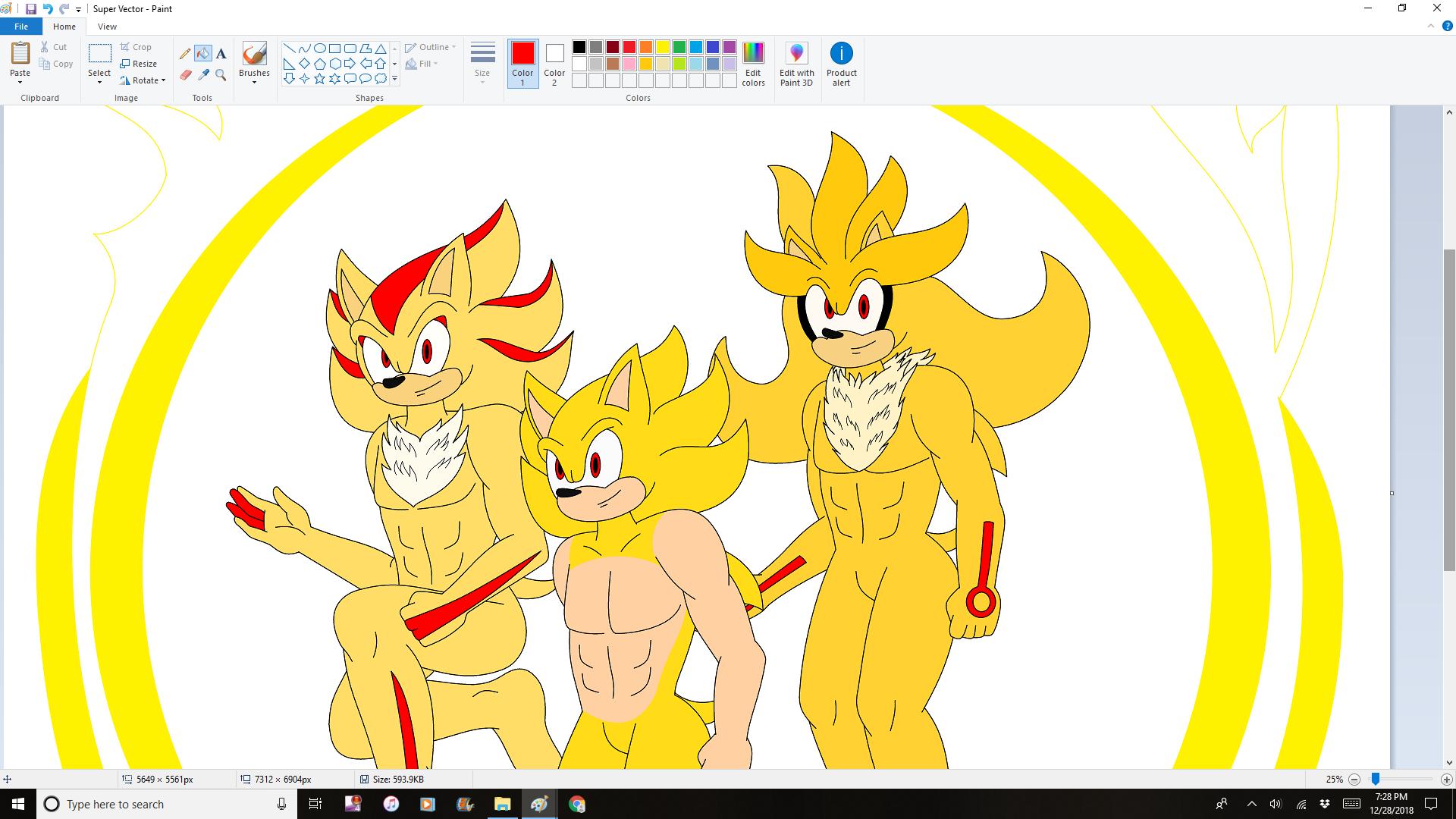Open Customize Quick Access Toolbar dropdown
Screen dimensions: 1456x819
(x=78, y=9)
